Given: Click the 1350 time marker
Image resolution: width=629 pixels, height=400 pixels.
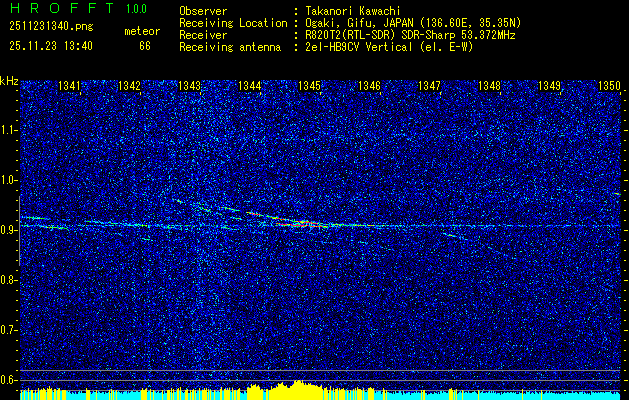Looking at the screenshot, I should [609, 86].
